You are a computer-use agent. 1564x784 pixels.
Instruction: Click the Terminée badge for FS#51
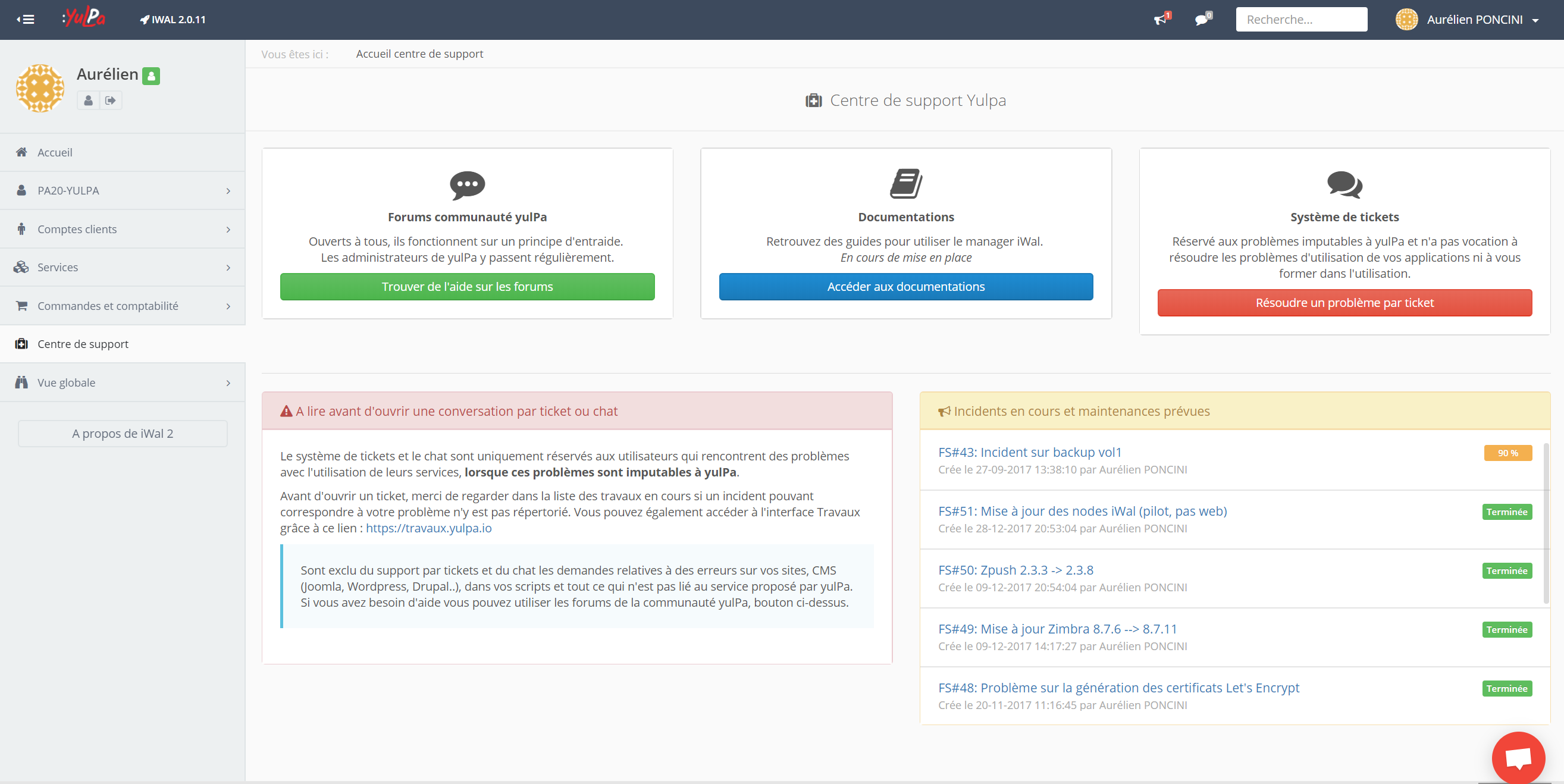coord(1507,512)
